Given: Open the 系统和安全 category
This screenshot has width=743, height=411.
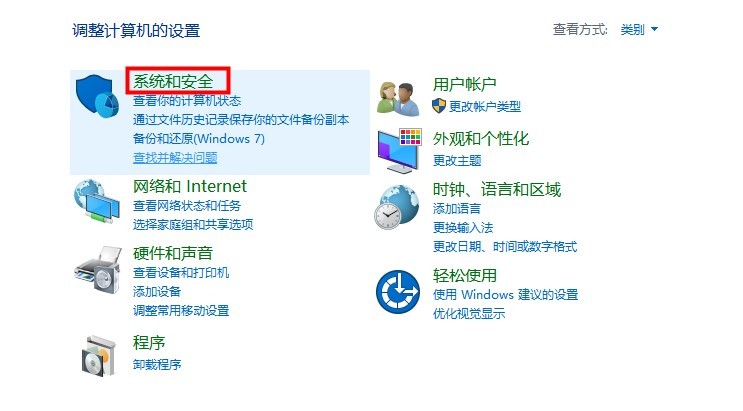Looking at the screenshot, I should click(x=173, y=82).
